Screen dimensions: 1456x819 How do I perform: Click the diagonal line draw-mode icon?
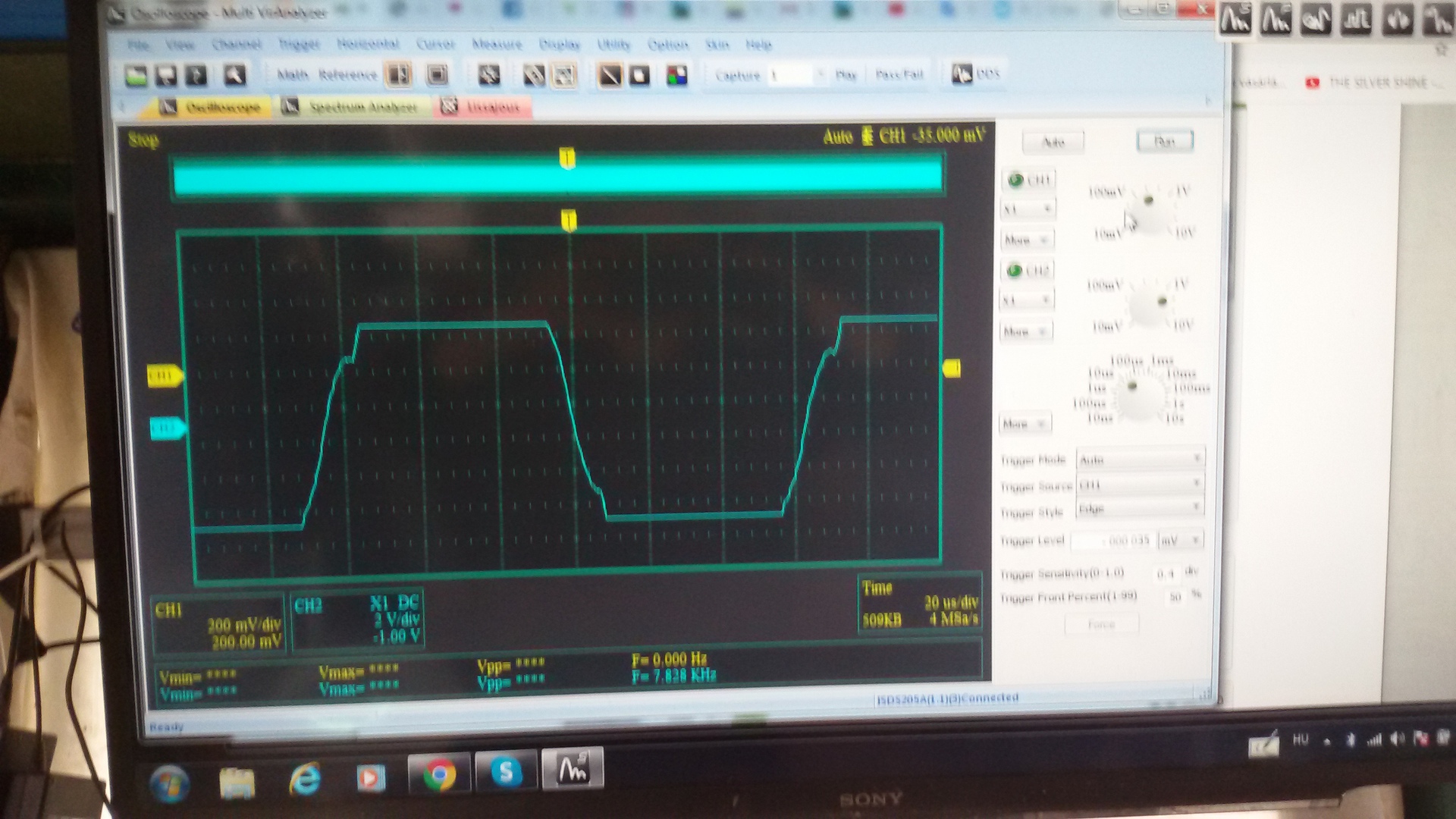point(610,75)
